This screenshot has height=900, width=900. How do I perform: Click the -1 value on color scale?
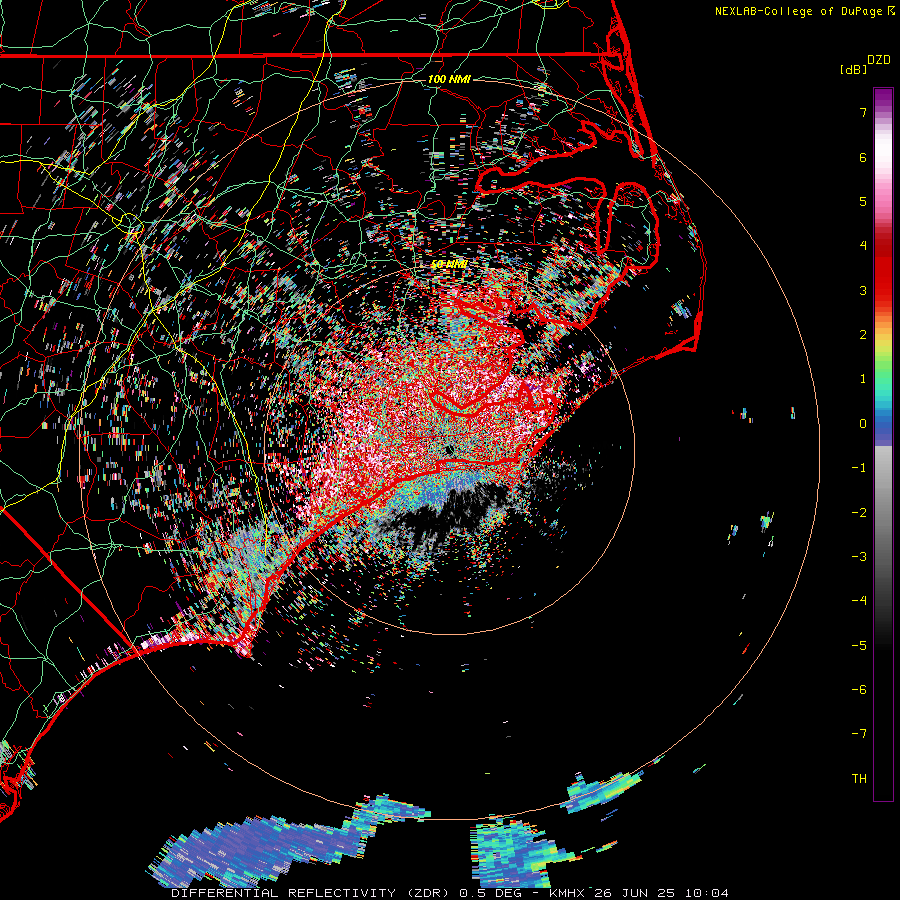pyautogui.click(x=859, y=468)
